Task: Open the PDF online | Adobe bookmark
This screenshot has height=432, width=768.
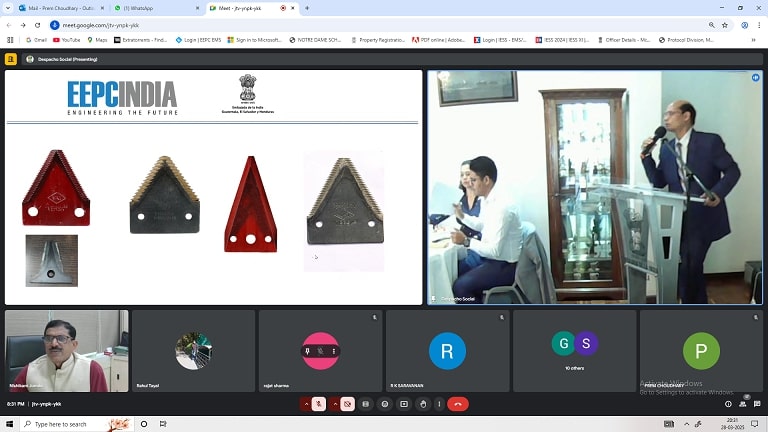Action: [x=439, y=40]
